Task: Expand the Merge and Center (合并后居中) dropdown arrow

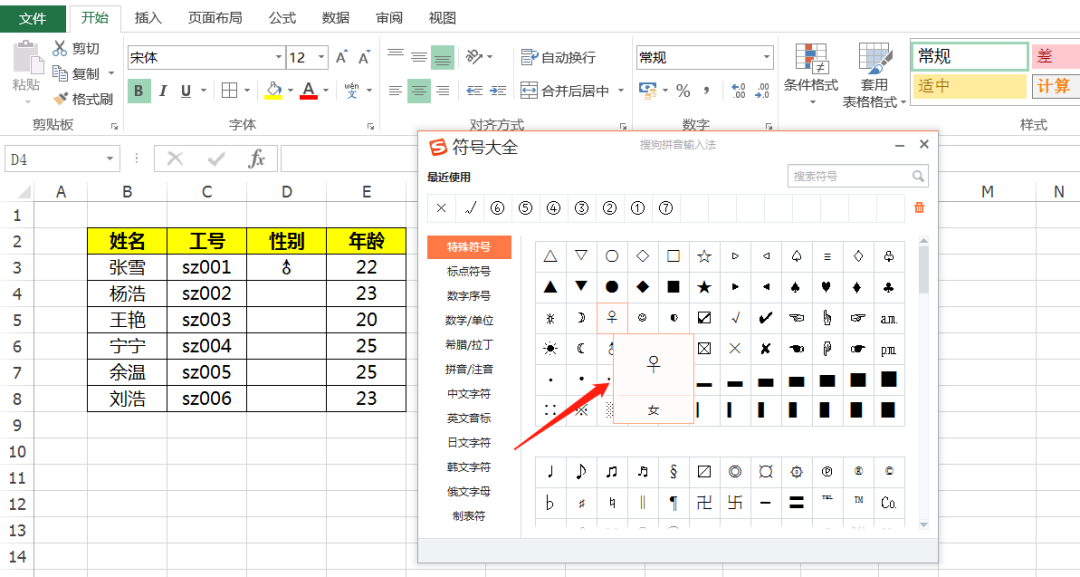Action: tap(621, 90)
